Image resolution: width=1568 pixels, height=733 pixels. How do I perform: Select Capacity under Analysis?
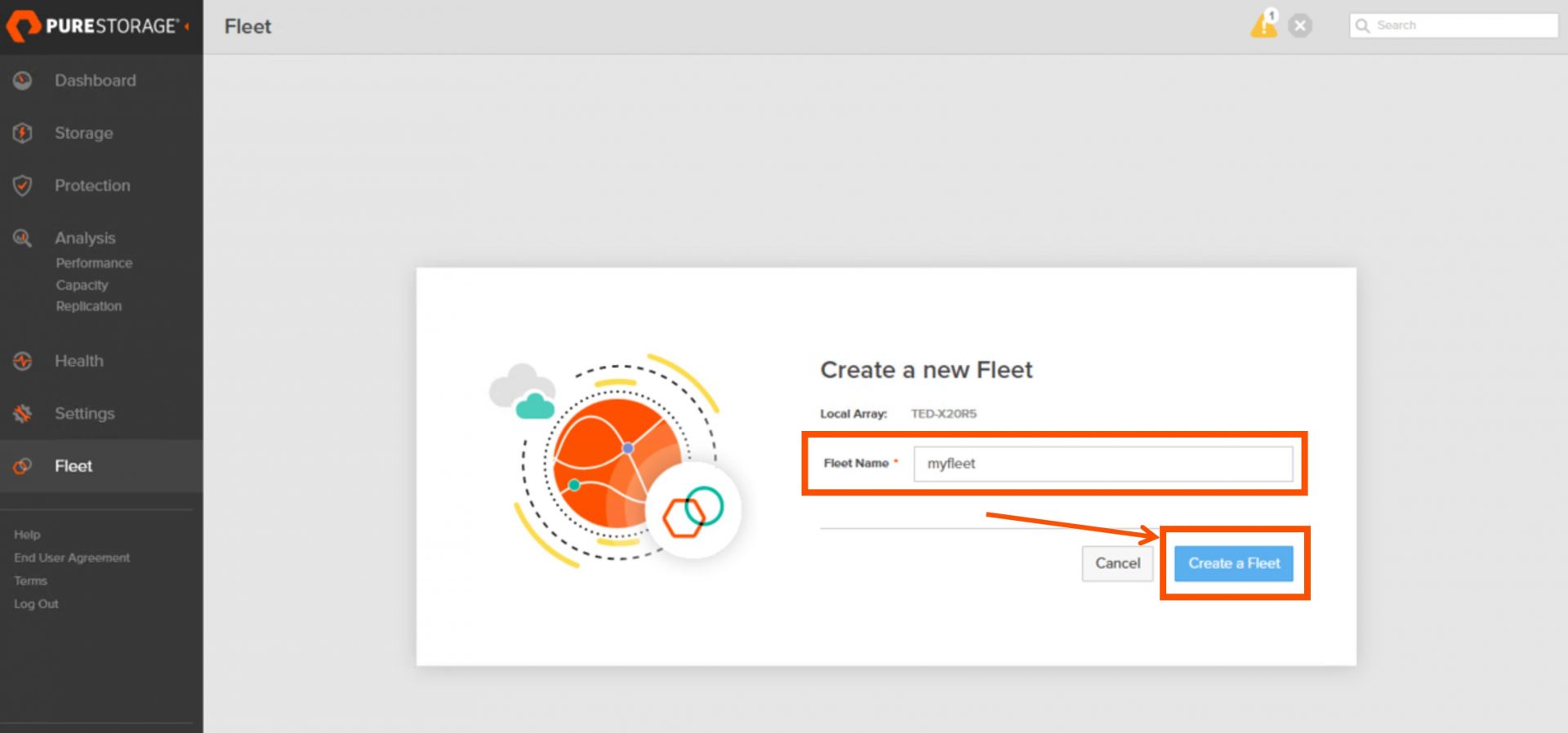click(82, 285)
